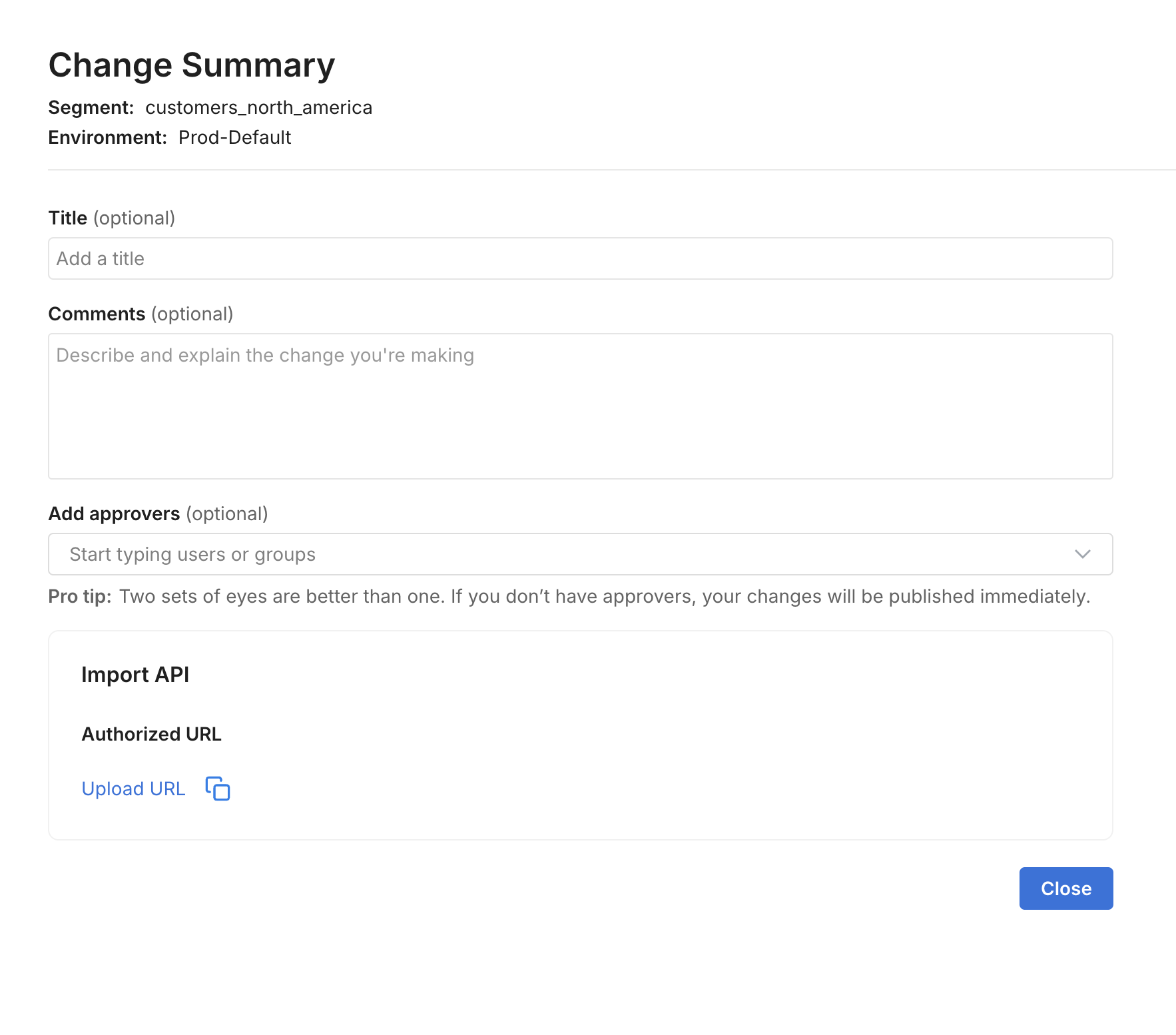Click the Change Summary heading
This screenshot has width=1176, height=1035.
point(192,65)
